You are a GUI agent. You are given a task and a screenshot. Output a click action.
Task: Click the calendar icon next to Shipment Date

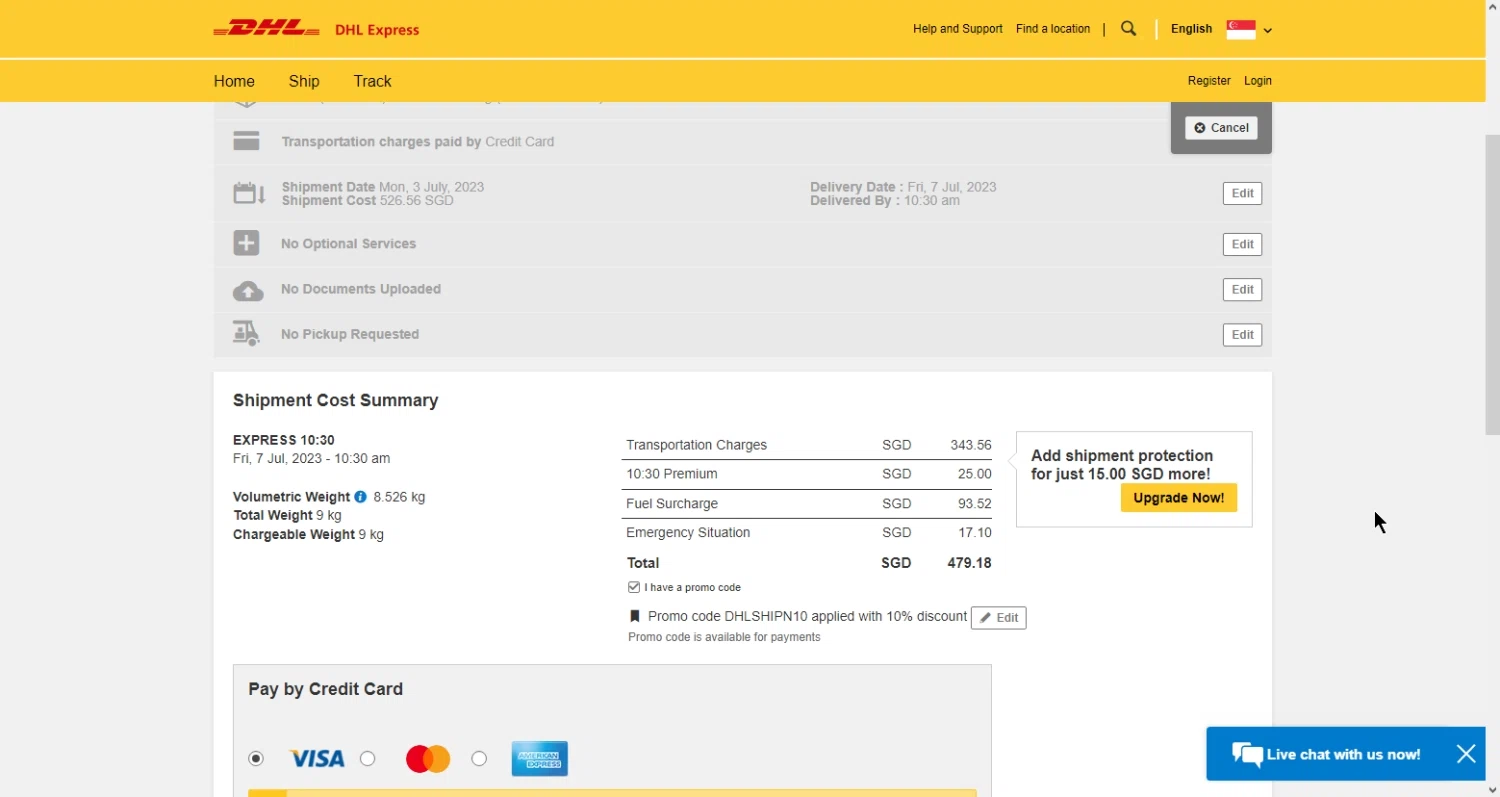coord(249,193)
